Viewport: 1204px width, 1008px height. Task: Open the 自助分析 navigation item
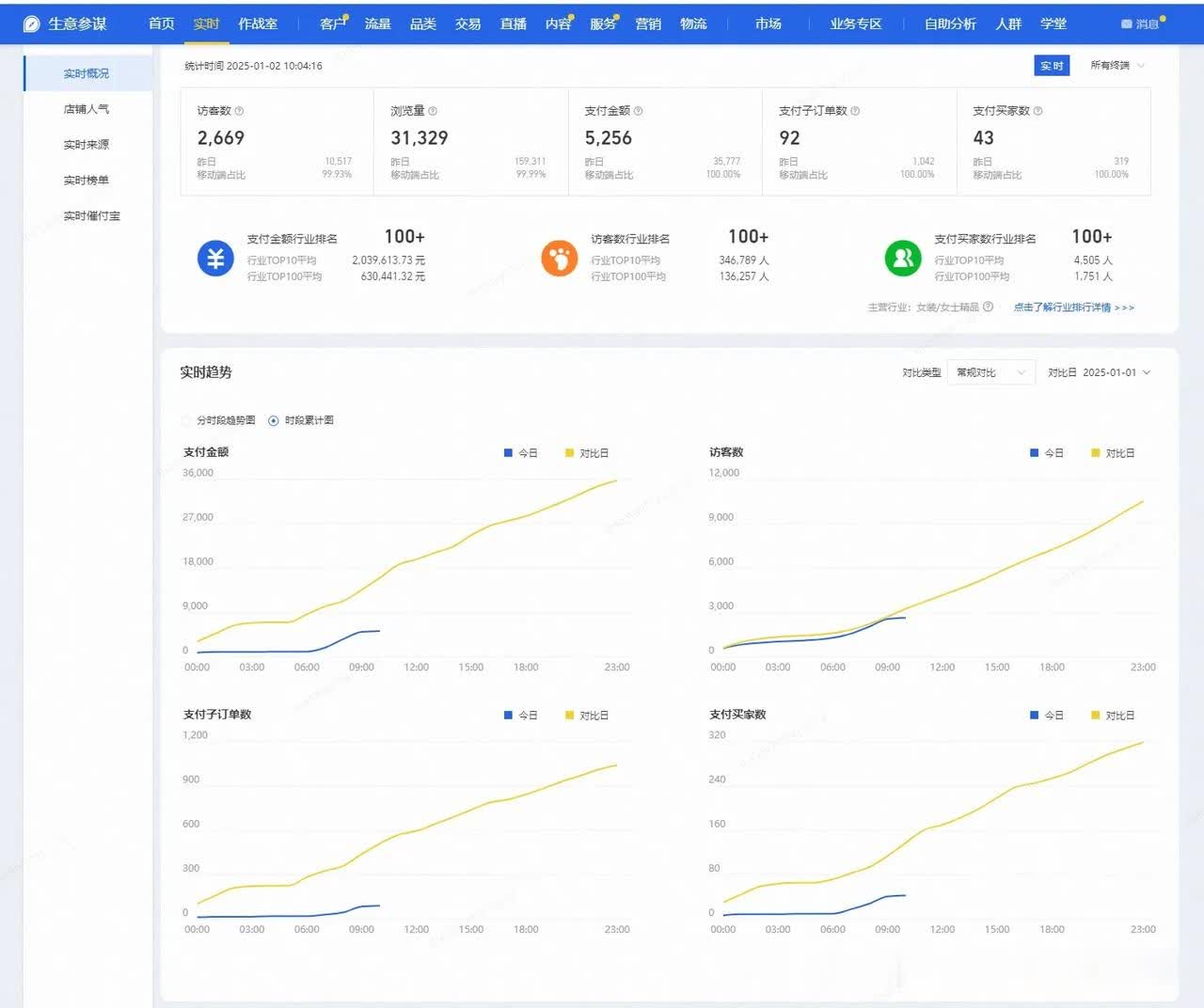point(950,24)
